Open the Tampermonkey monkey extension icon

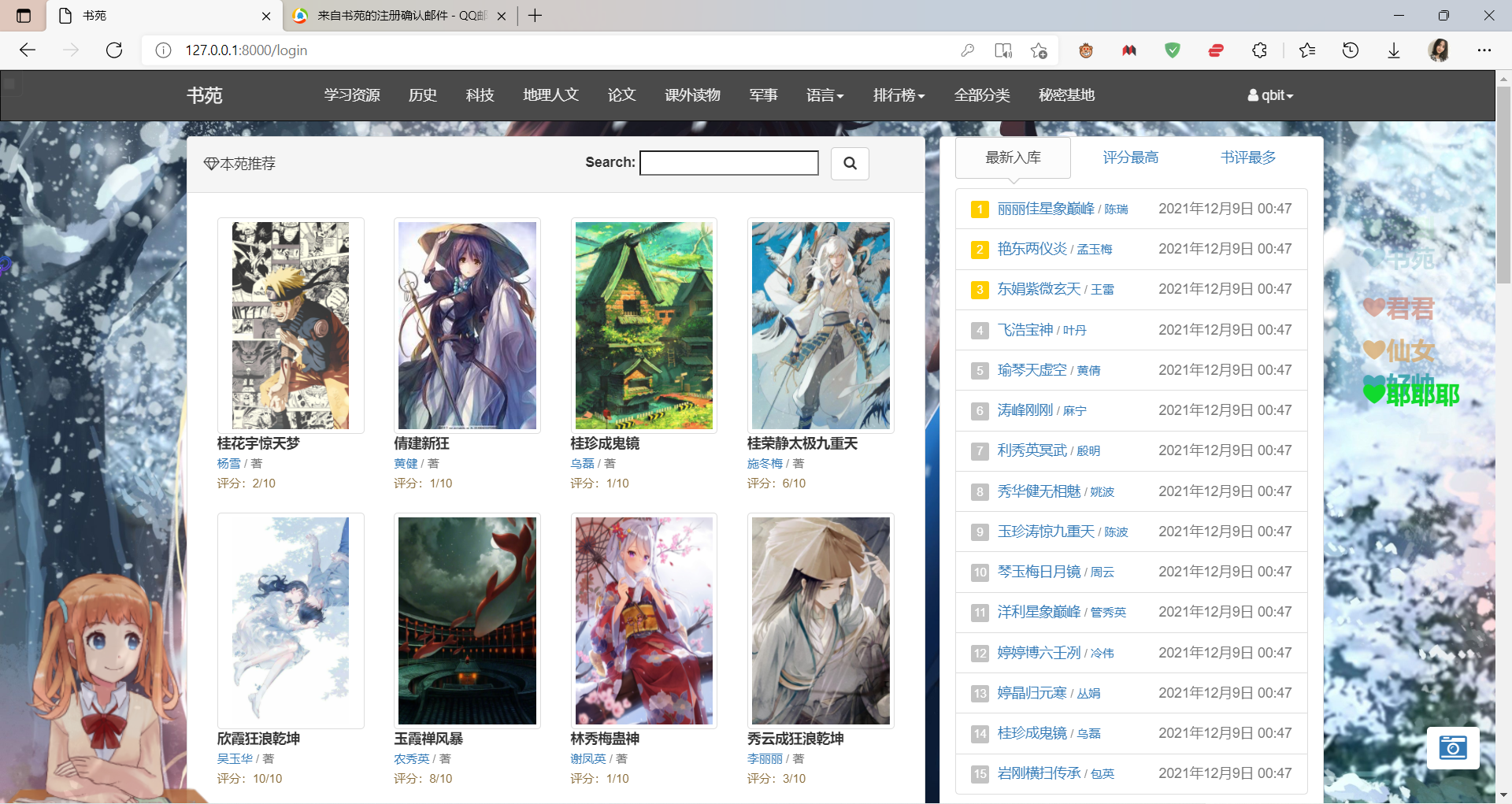click(1086, 50)
